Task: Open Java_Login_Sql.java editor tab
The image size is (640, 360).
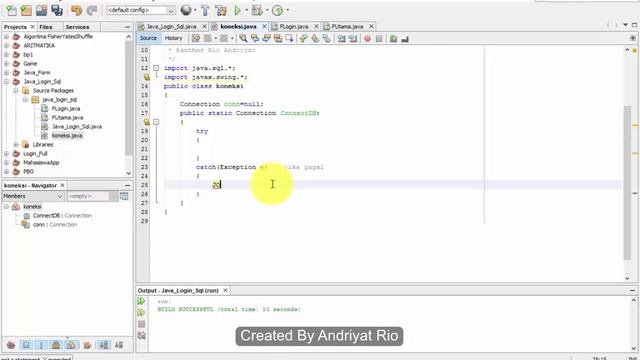Action: coord(171,27)
